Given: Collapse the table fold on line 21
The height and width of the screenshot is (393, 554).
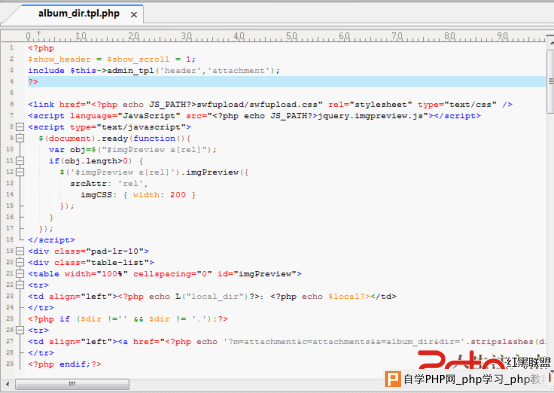Looking at the screenshot, I should coord(20,274).
